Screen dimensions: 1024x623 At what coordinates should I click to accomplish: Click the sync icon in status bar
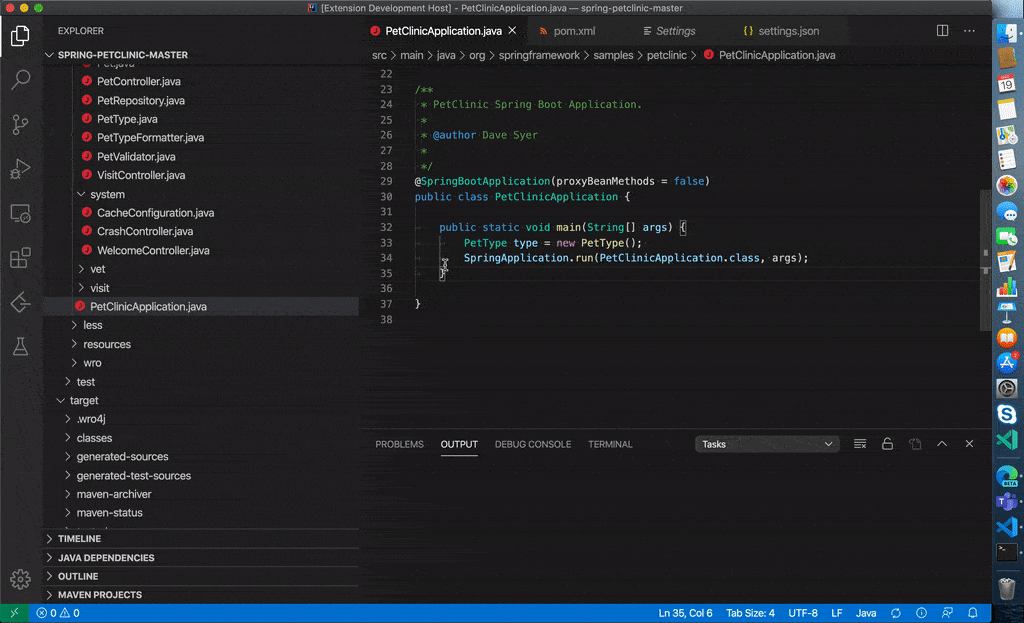pos(896,613)
